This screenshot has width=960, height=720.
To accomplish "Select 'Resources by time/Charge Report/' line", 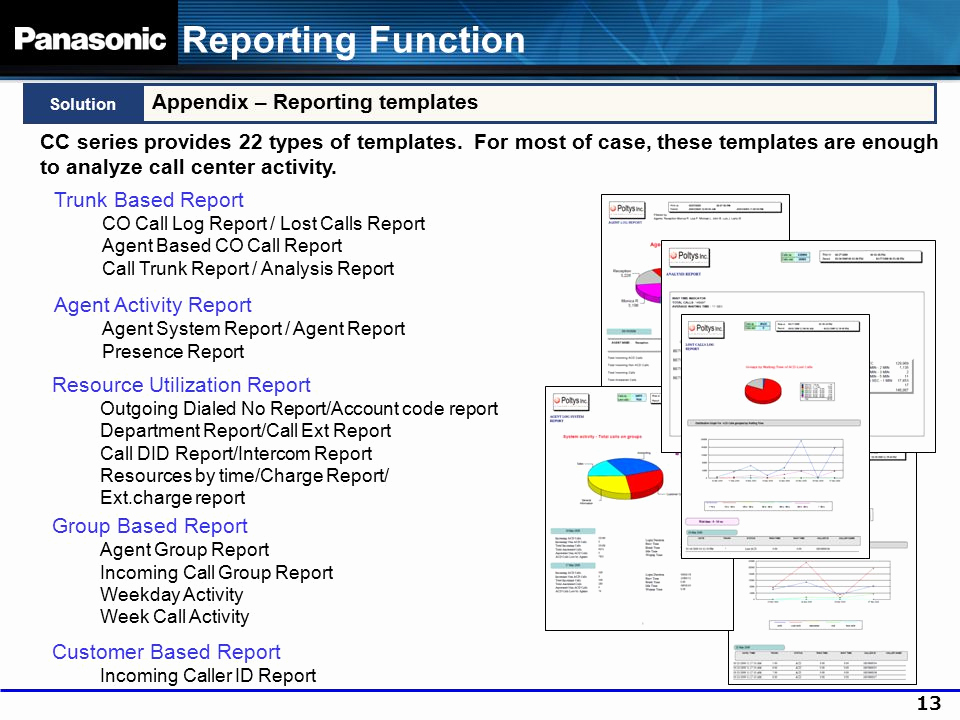I will [244, 476].
